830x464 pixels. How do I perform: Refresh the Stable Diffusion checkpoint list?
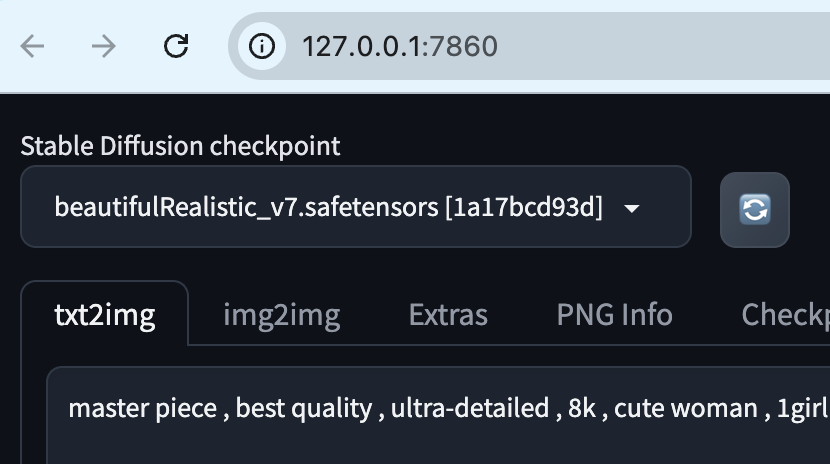[x=755, y=210]
